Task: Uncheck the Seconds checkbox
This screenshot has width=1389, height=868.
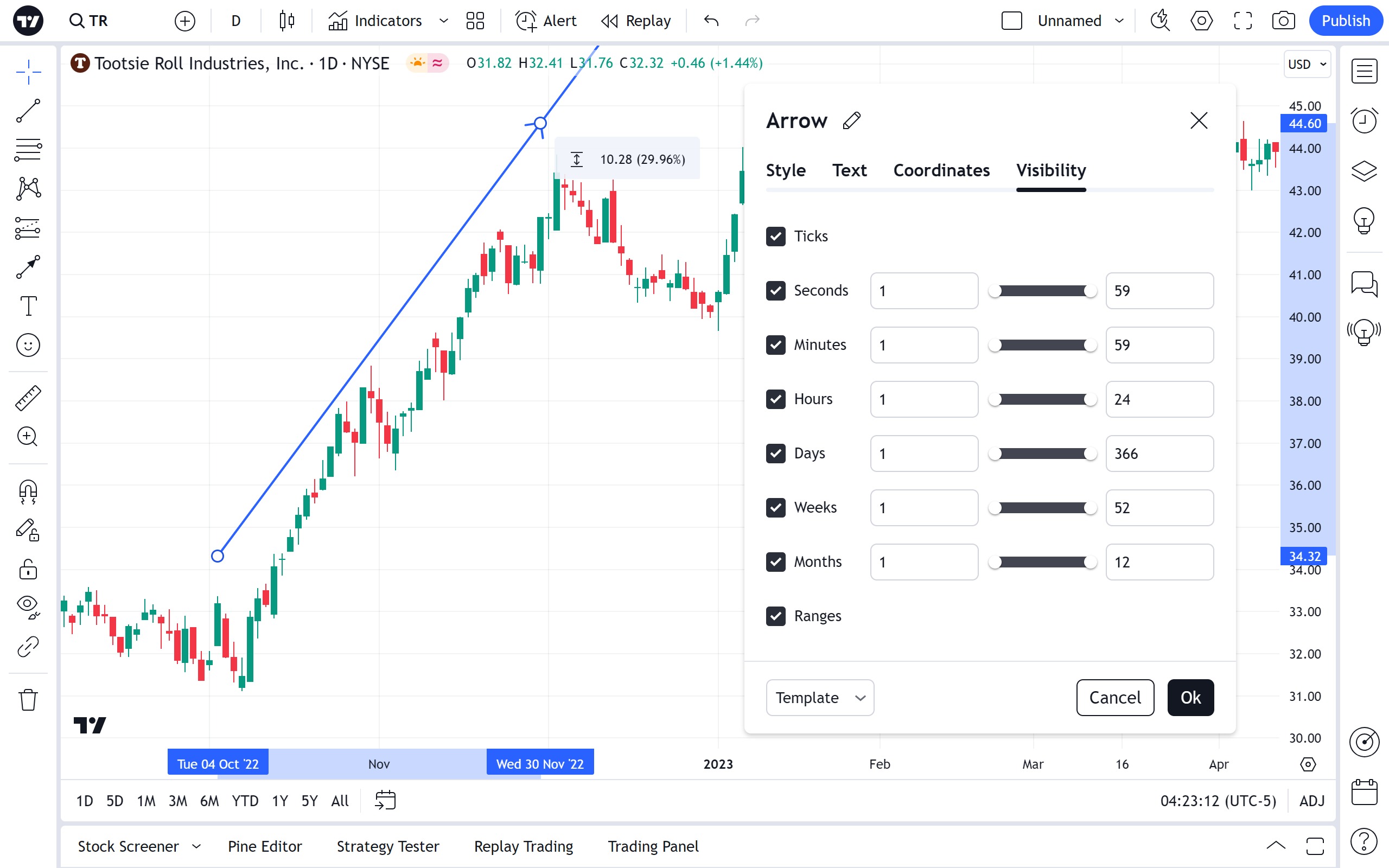Action: pos(775,290)
